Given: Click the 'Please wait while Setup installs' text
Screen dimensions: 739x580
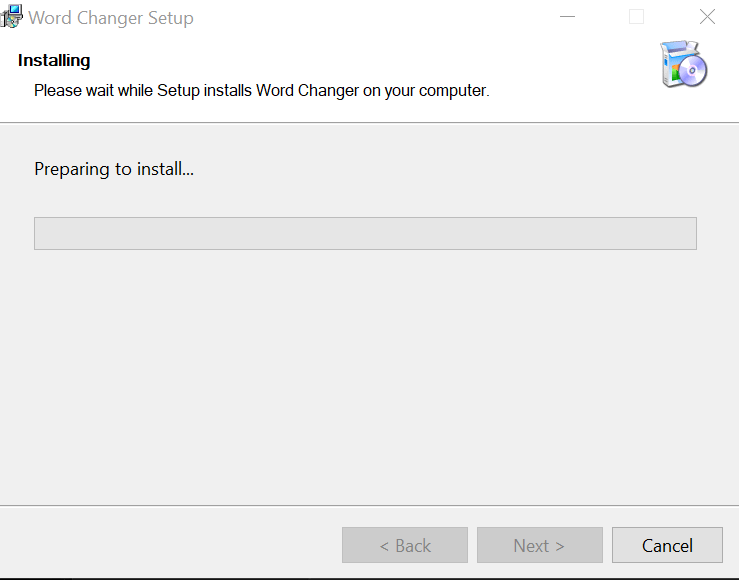Looking at the screenshot, I should (x=261, y=90).
